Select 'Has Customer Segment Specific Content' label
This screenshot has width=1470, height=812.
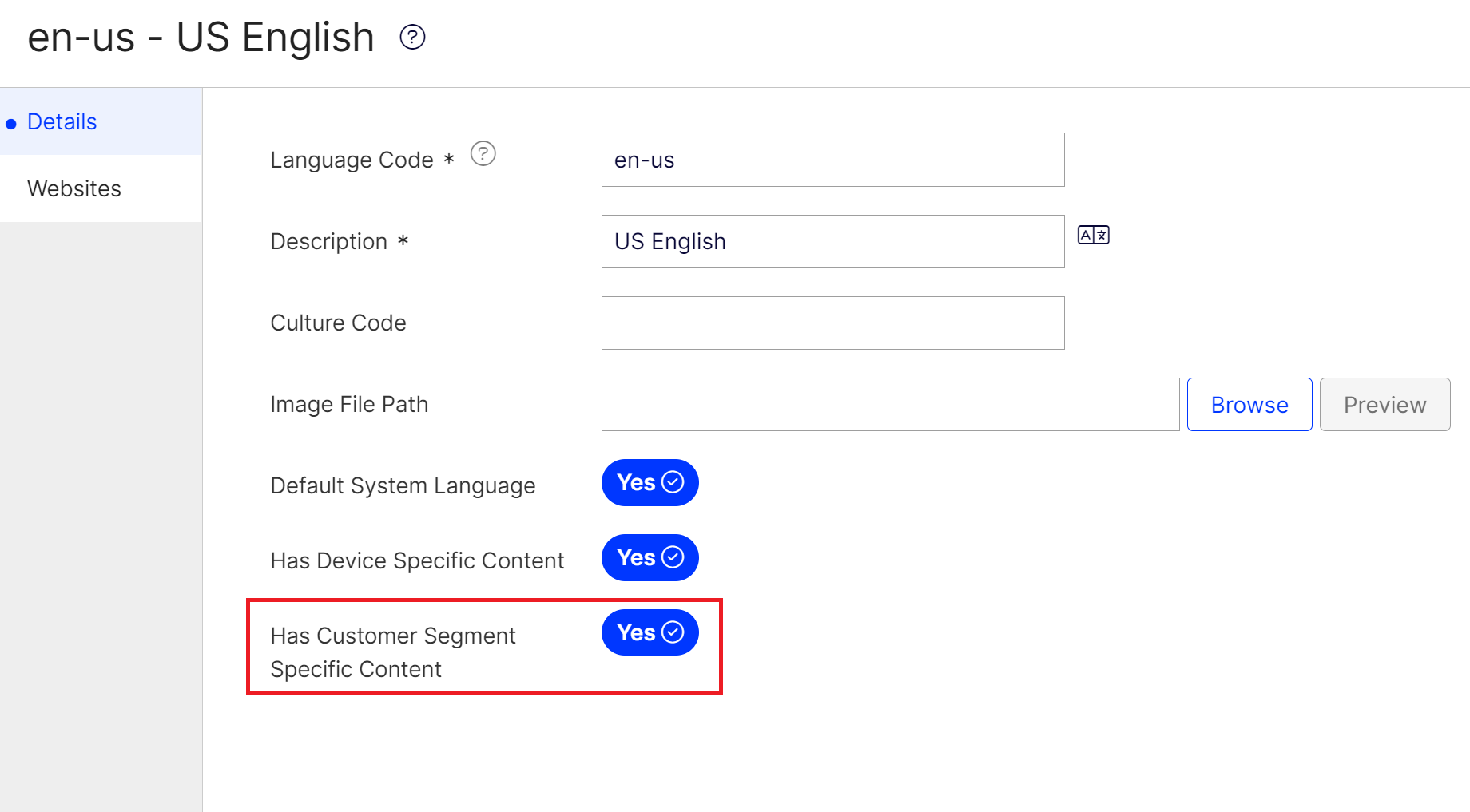point(393,652)
